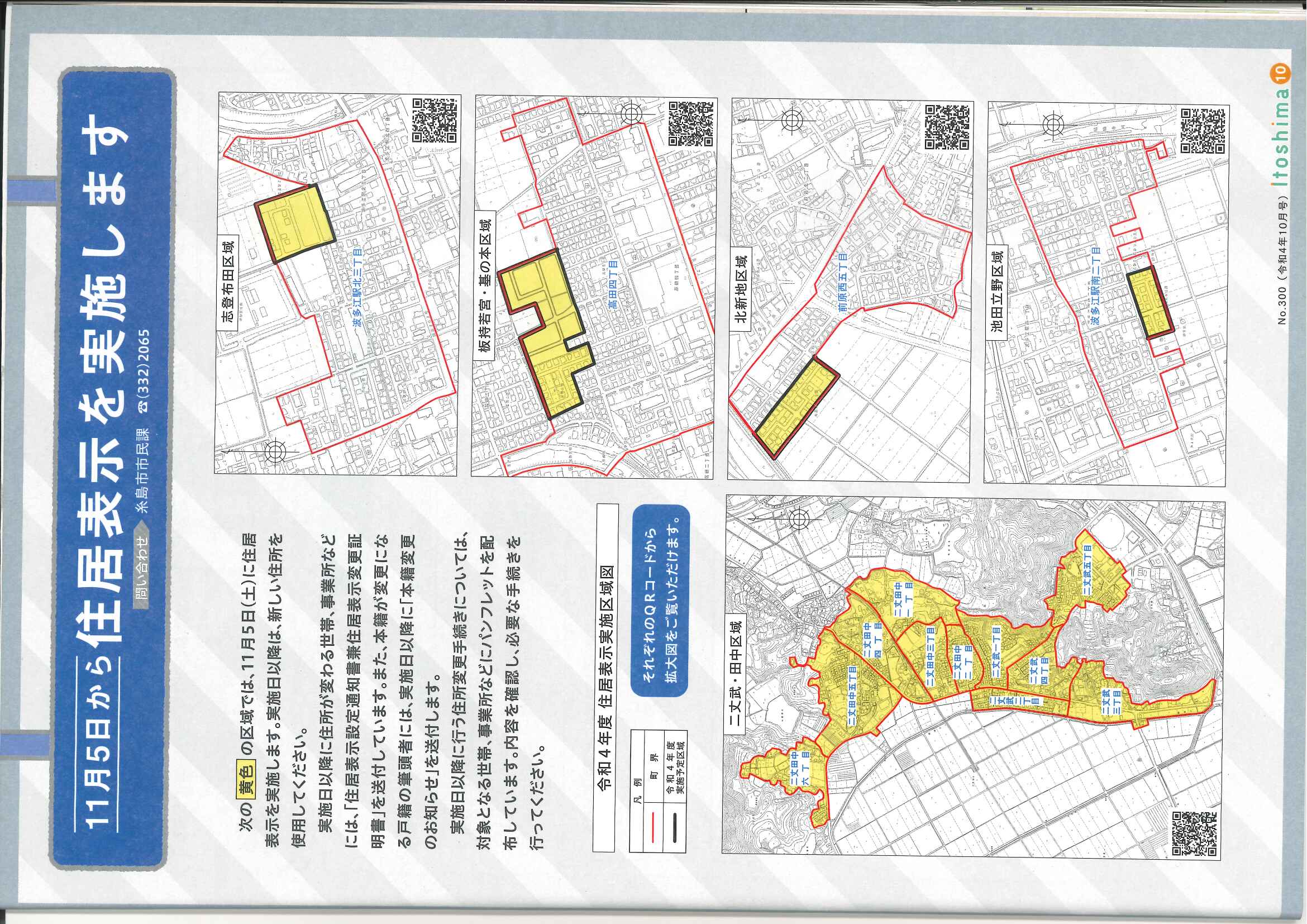
Task: Click the compass symbol in the 板持若宮・基の本区域 map
Action: [x=631, y=114]
